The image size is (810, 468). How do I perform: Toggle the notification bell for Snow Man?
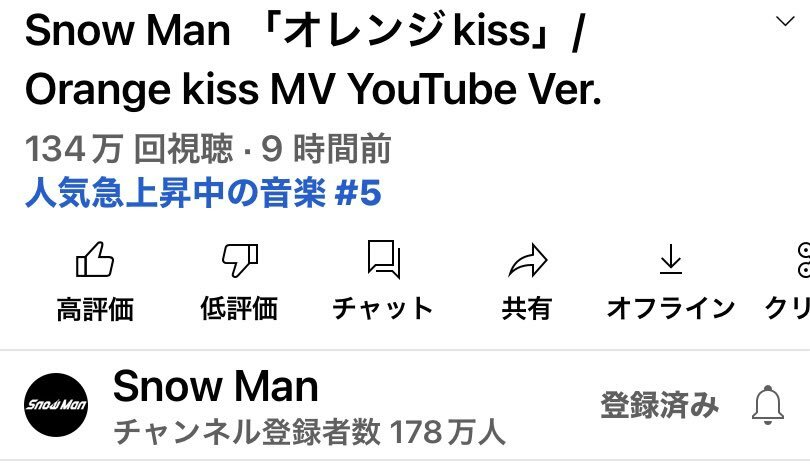coord(768,404)
